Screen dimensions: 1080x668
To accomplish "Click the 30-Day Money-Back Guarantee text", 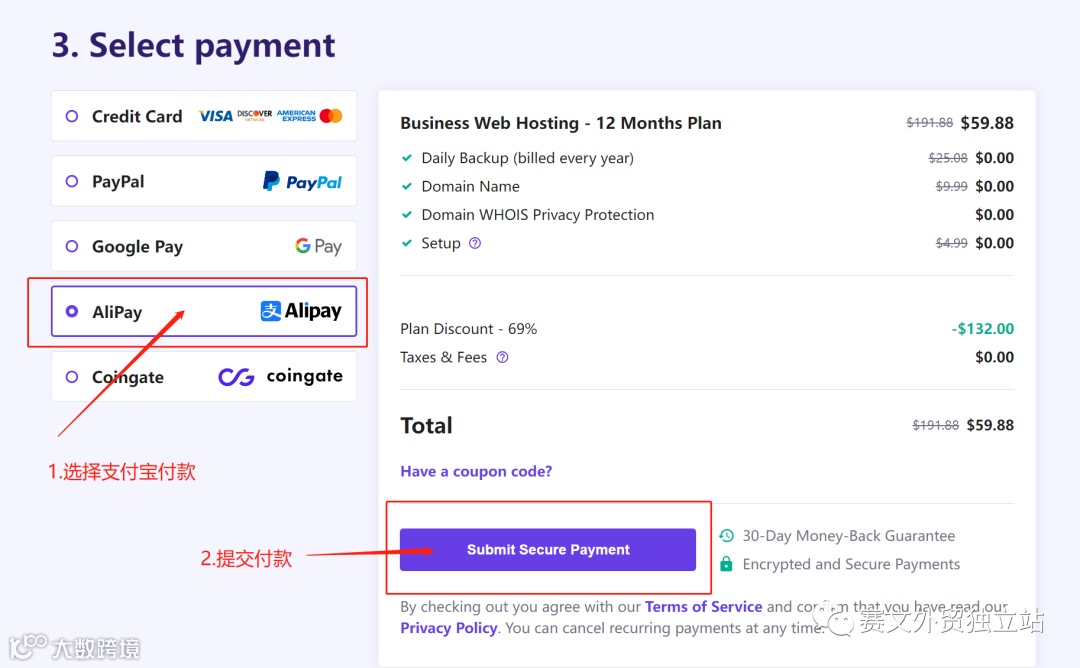I will coord(849,536).
